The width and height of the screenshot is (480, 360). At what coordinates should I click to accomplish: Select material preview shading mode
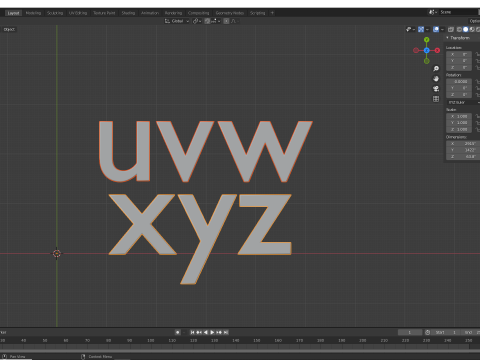pyautogui.click(x=472, y=30)
